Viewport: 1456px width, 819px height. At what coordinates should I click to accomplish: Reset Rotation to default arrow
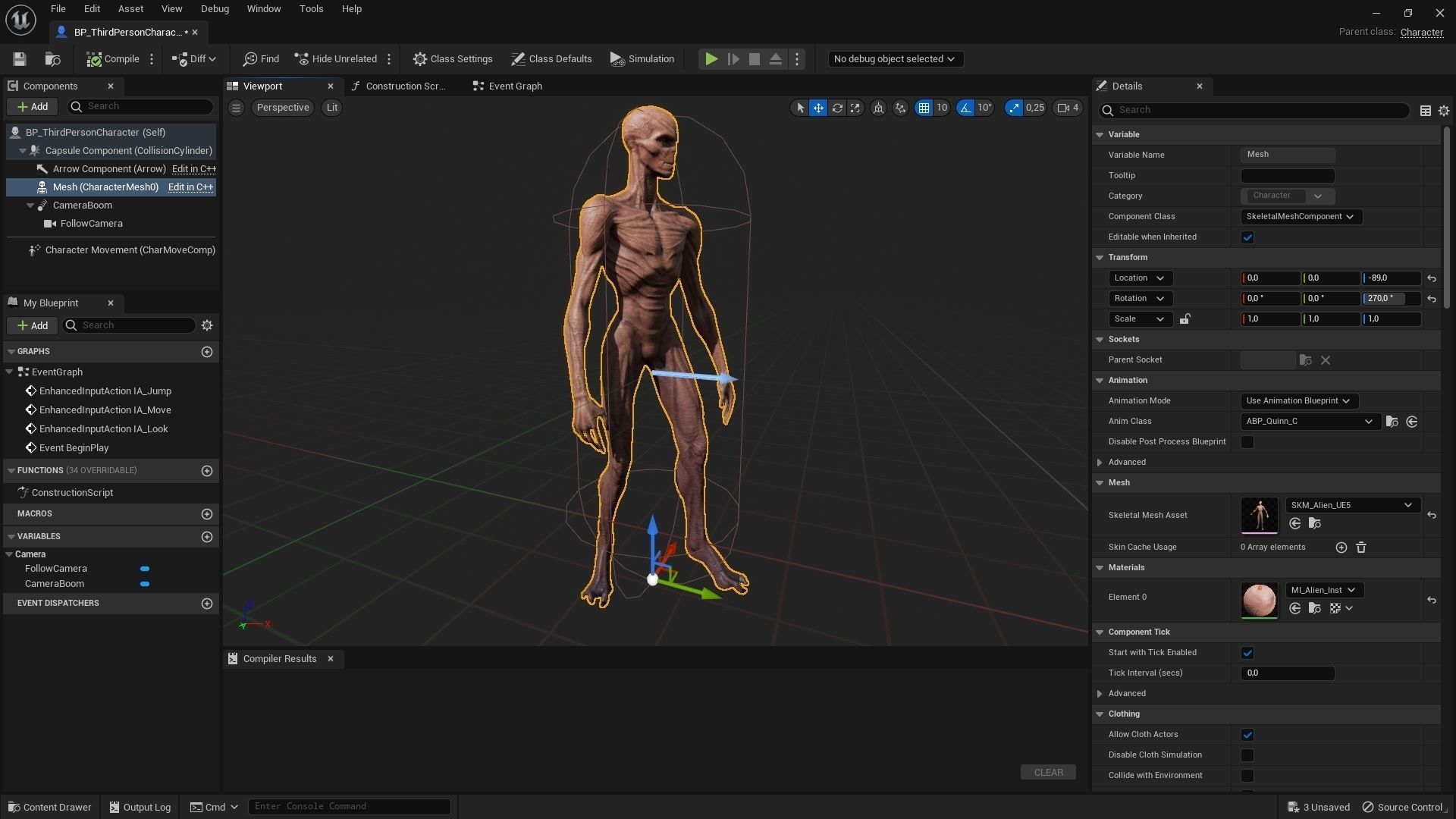pos(1431,299)
